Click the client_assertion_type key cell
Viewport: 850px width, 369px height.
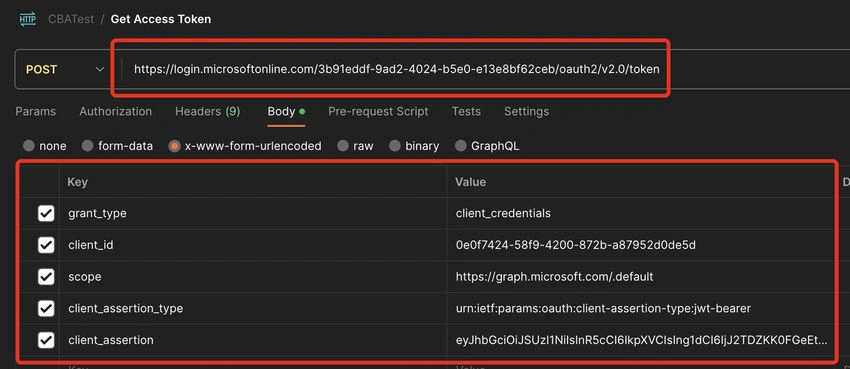point(253,309)
